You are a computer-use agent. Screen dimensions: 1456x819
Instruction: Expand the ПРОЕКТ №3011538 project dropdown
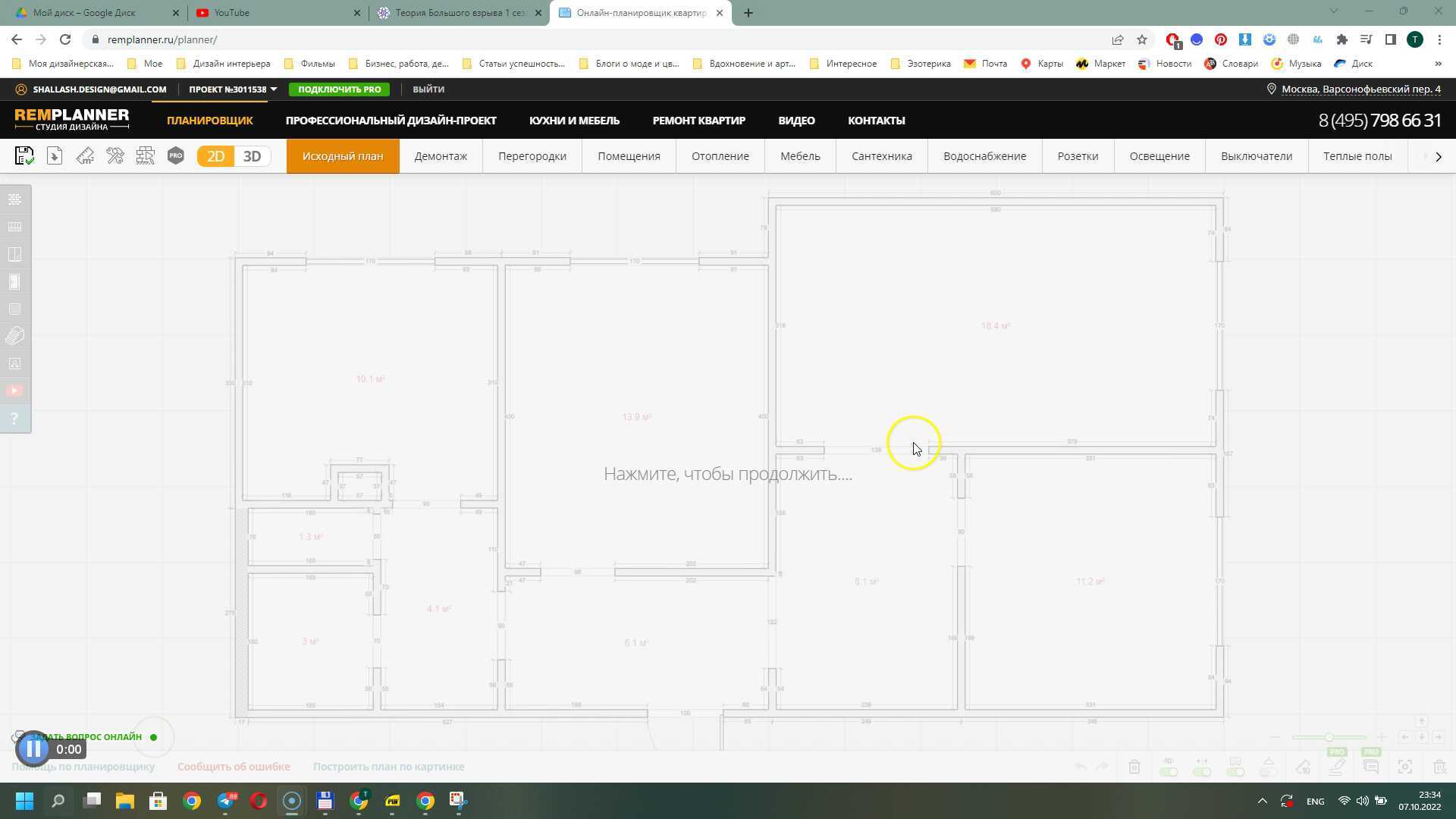pos(232,89)
